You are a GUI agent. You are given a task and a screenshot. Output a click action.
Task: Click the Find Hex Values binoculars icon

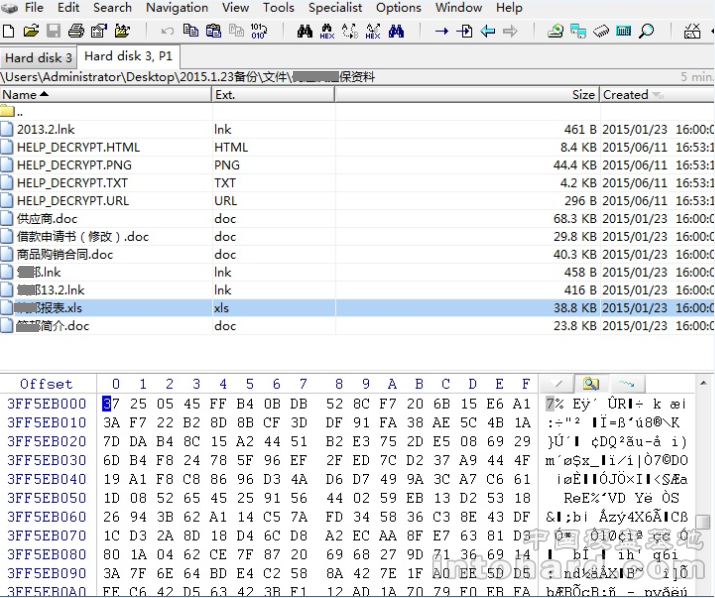click(326, 31)
